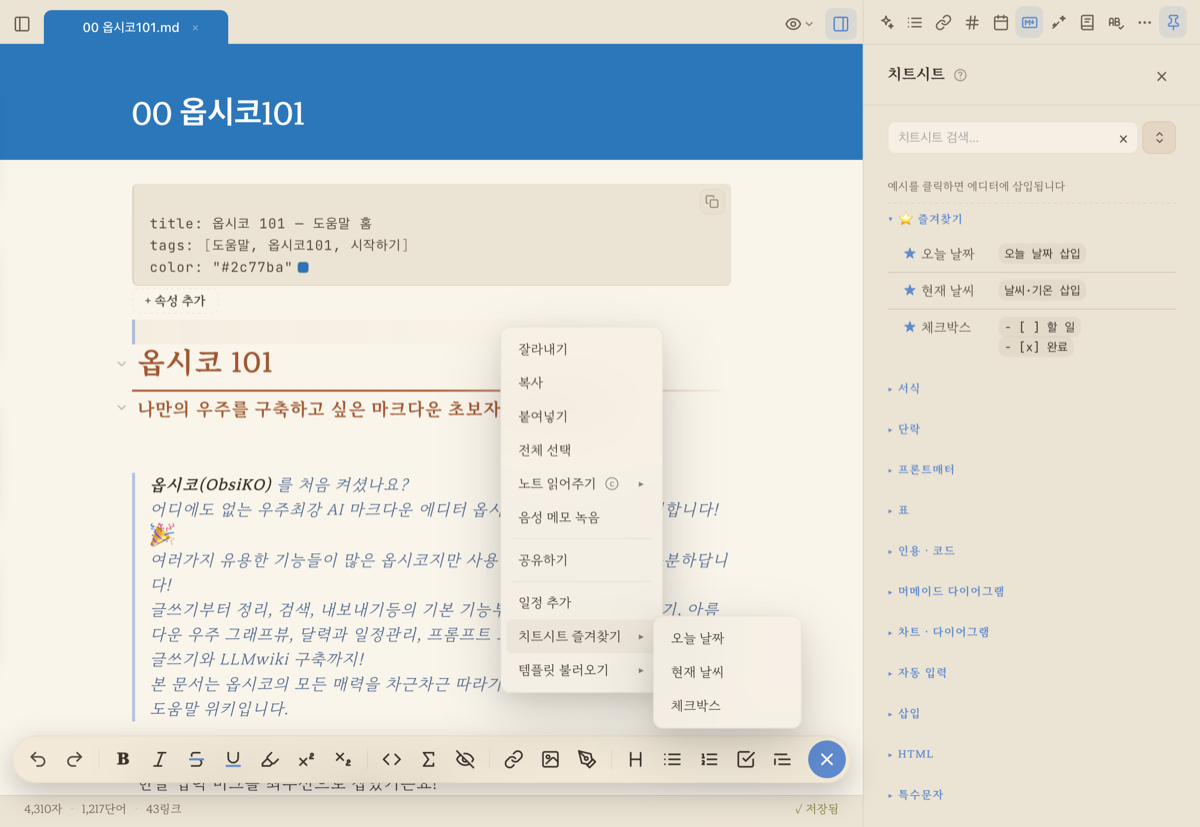Image resolution: width=1200 pixels, height=827 pixels.
Task: Toggle the right side panel button
Action: [841, 24]
